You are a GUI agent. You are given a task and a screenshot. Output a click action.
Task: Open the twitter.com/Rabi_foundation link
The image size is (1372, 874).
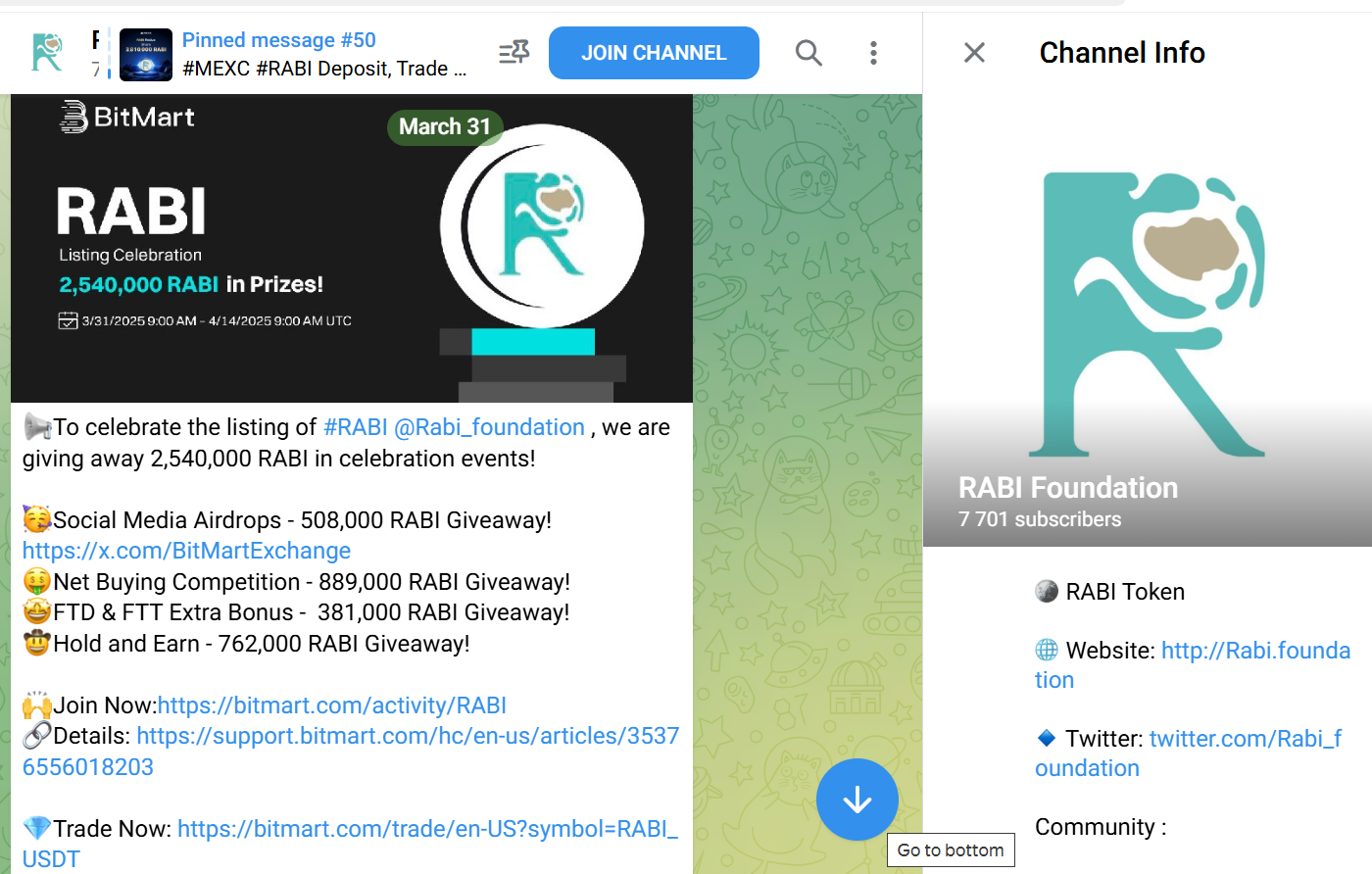pos(1189,753)
